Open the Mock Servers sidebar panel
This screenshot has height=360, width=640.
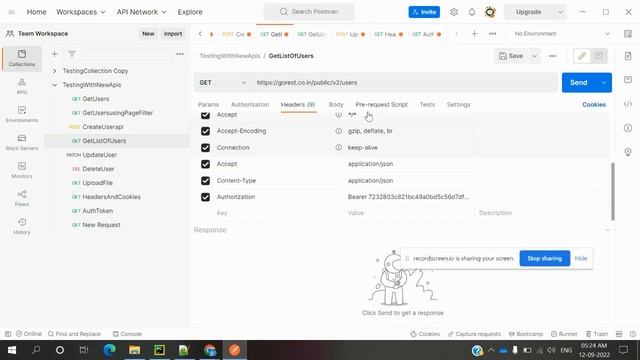click(22, 142)
